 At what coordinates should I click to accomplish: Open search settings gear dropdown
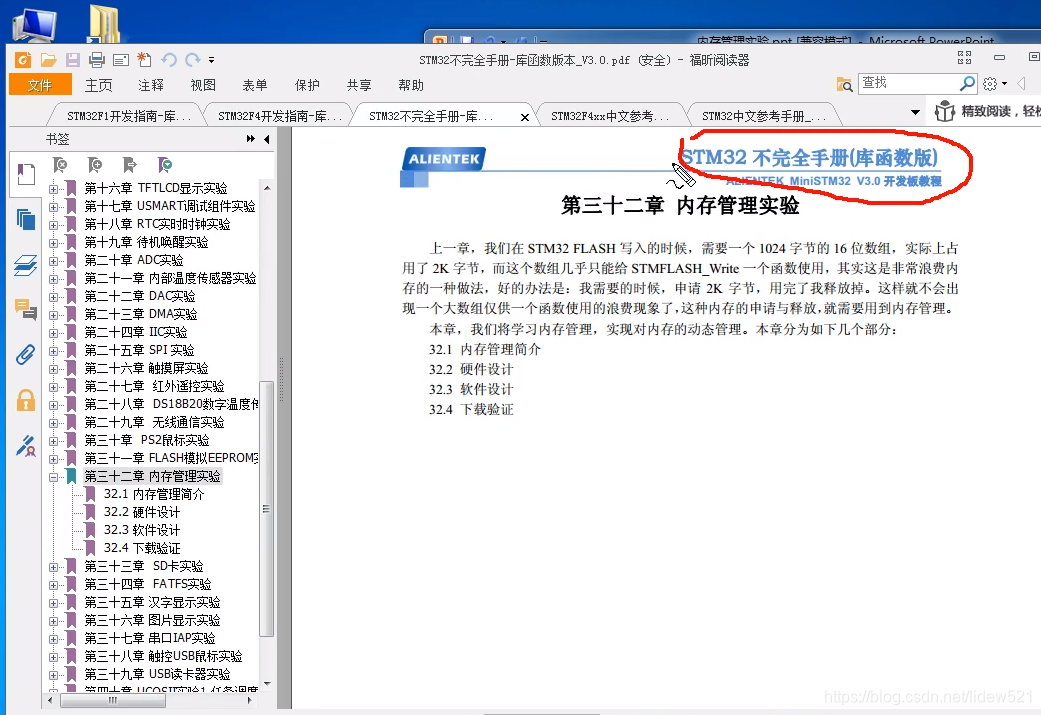(995, 84)
